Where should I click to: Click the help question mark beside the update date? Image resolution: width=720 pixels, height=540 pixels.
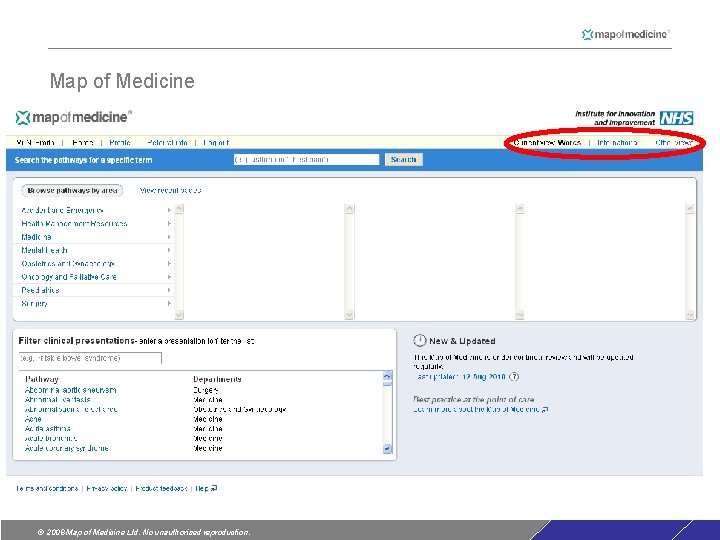point(514,377)
